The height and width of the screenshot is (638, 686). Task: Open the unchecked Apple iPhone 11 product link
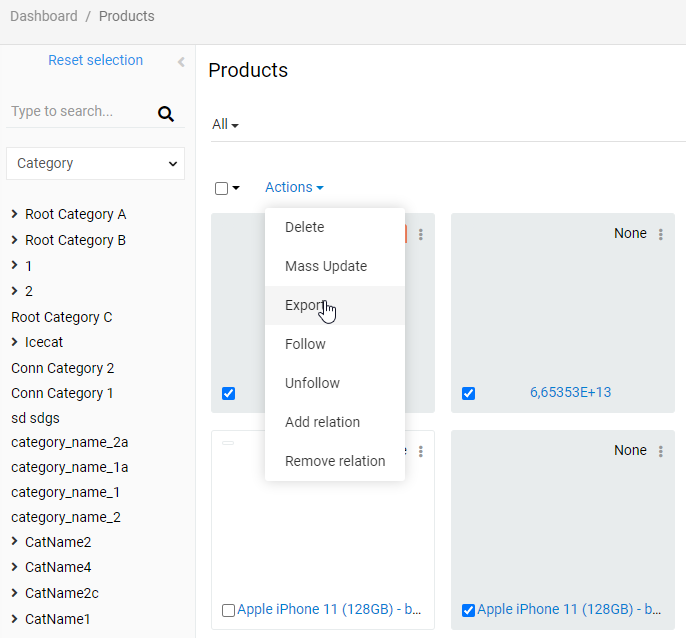pyautogui.click(x=329, y=609)
